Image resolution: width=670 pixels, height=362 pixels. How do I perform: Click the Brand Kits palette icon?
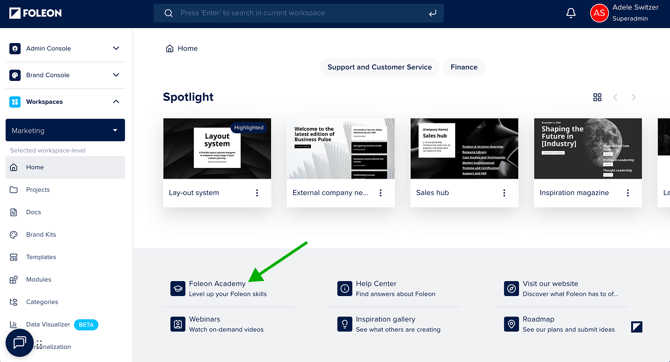(x=14, y=234)
